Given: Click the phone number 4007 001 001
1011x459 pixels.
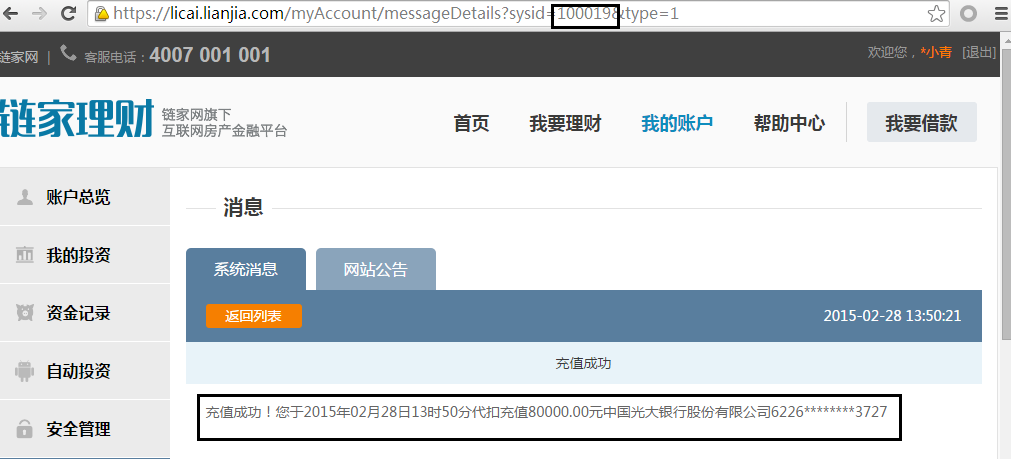Looking at the screenshot, I should [210, 55].
